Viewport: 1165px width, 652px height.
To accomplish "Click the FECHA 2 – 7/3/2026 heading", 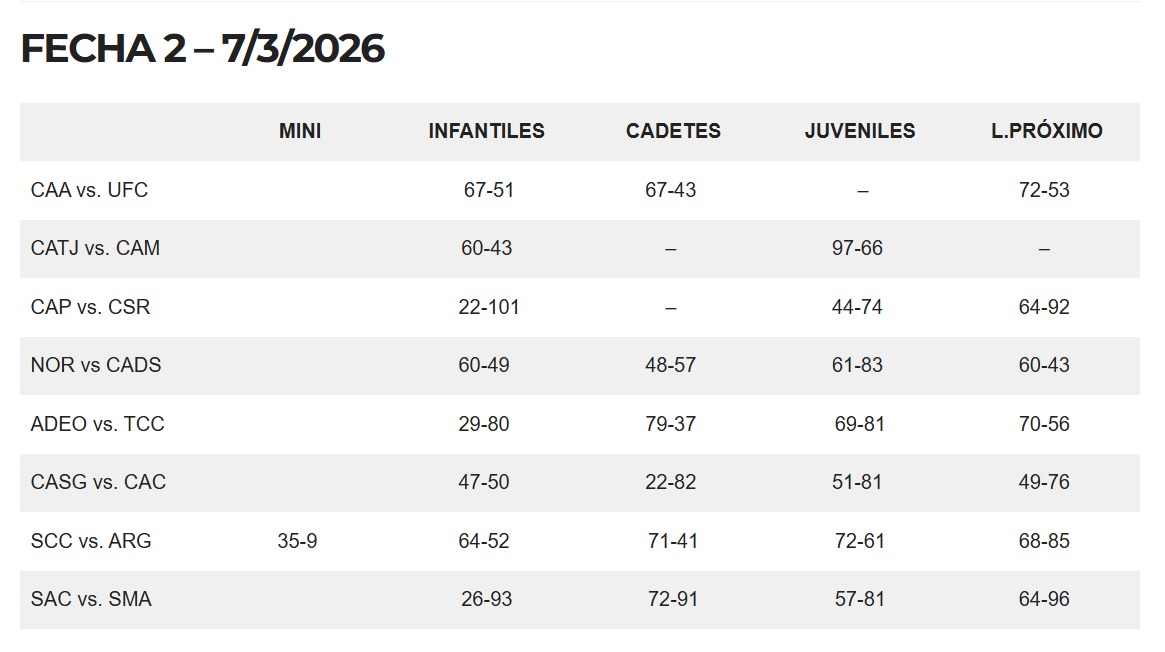I will click(203, 49).
